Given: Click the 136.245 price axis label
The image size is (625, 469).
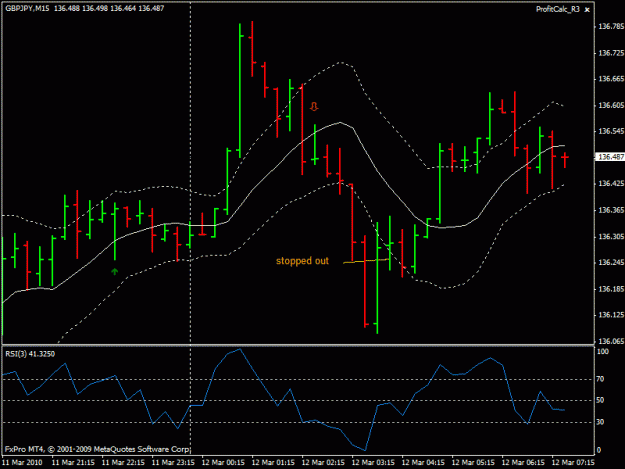Looking at the screenshot, I should (x=611, y=263).
